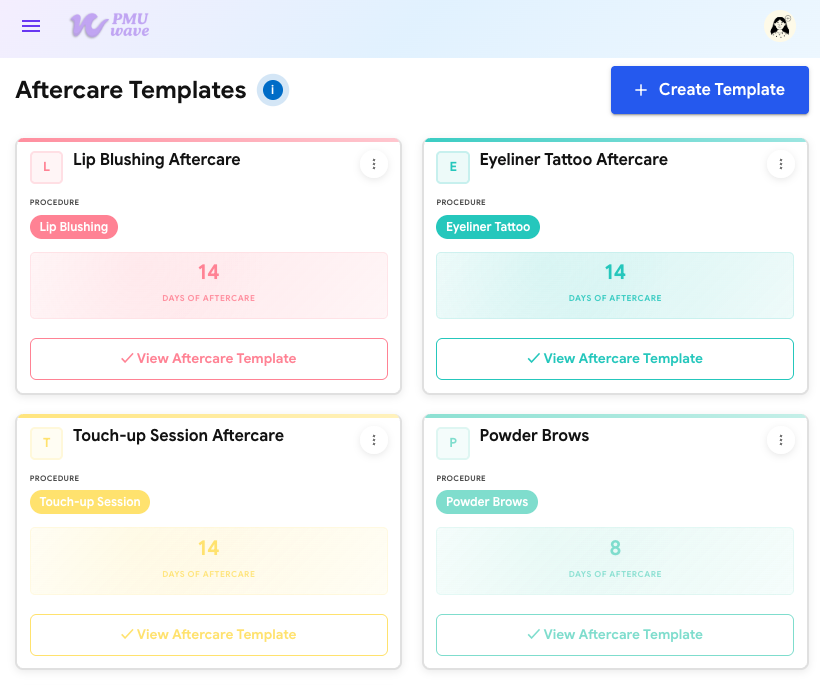Image resolution: width=820 pixels, height=685 pixels.
Task: Open options menu on Touch-up Session card
Action: click(x=374, y=440)
